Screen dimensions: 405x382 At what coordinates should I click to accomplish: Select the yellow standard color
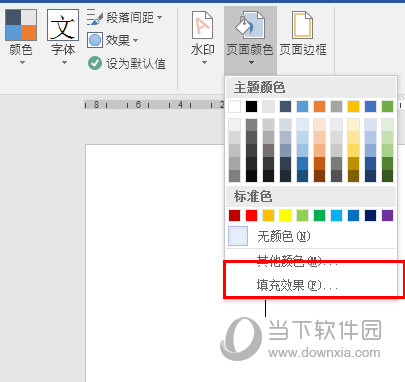tap(286, 215)
